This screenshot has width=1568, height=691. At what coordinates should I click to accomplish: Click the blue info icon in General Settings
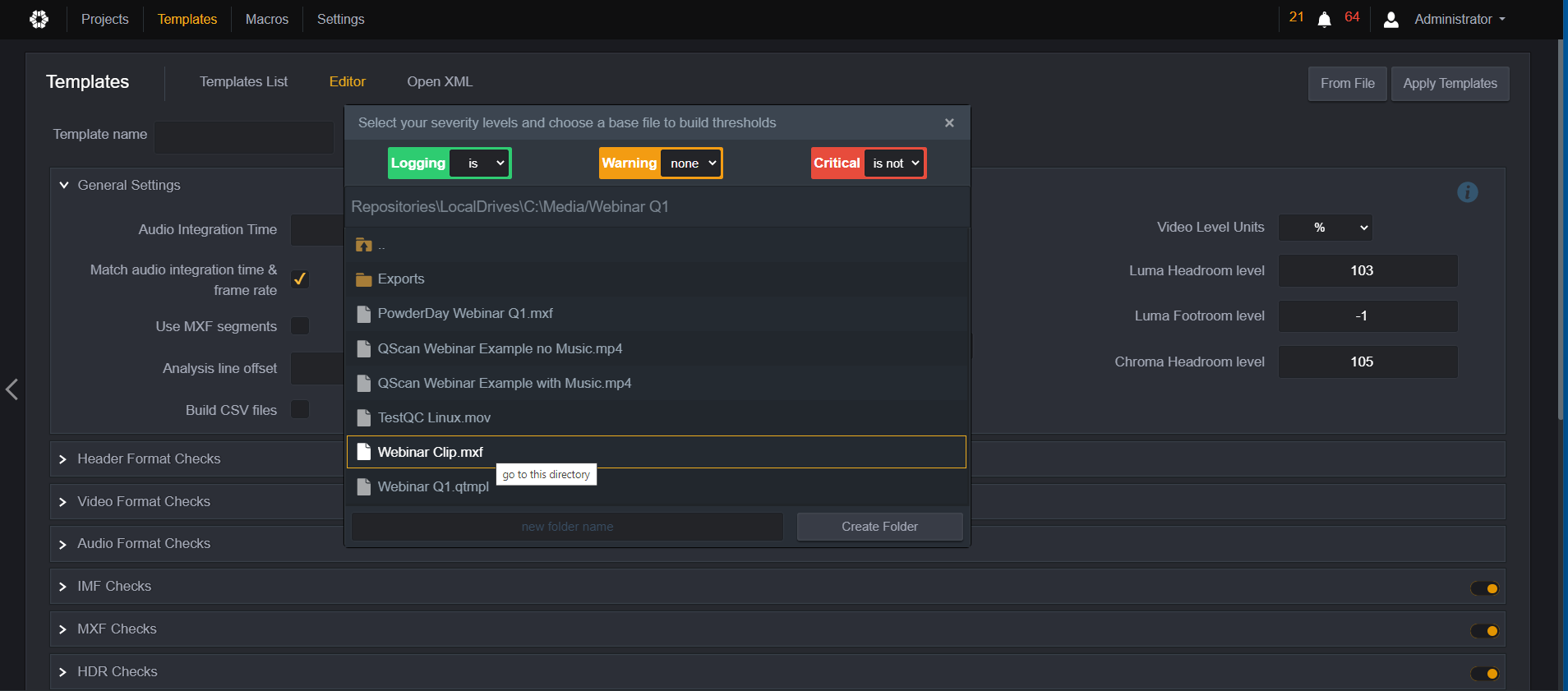pos(1467,192)
